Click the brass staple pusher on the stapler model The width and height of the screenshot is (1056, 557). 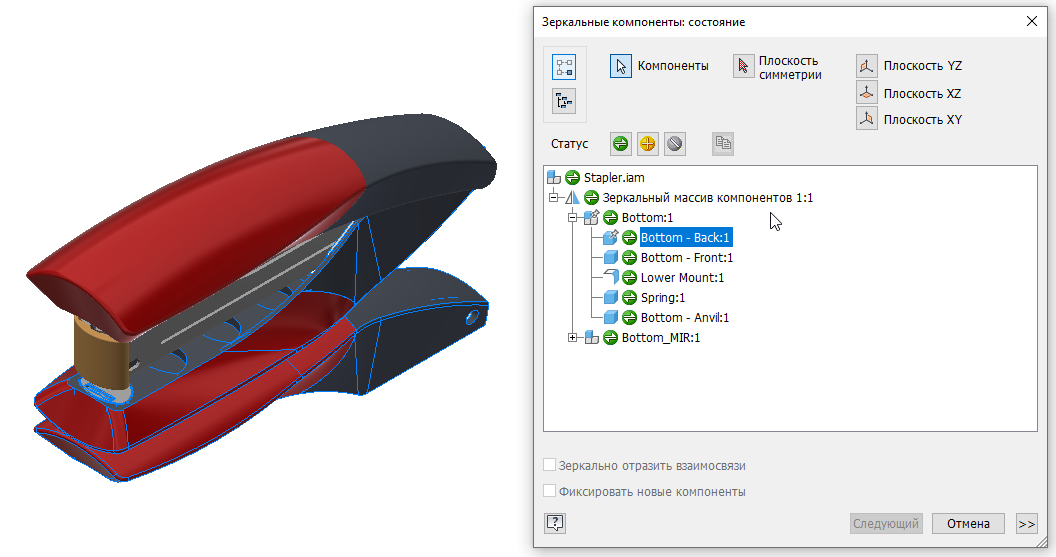coord(100,354)
